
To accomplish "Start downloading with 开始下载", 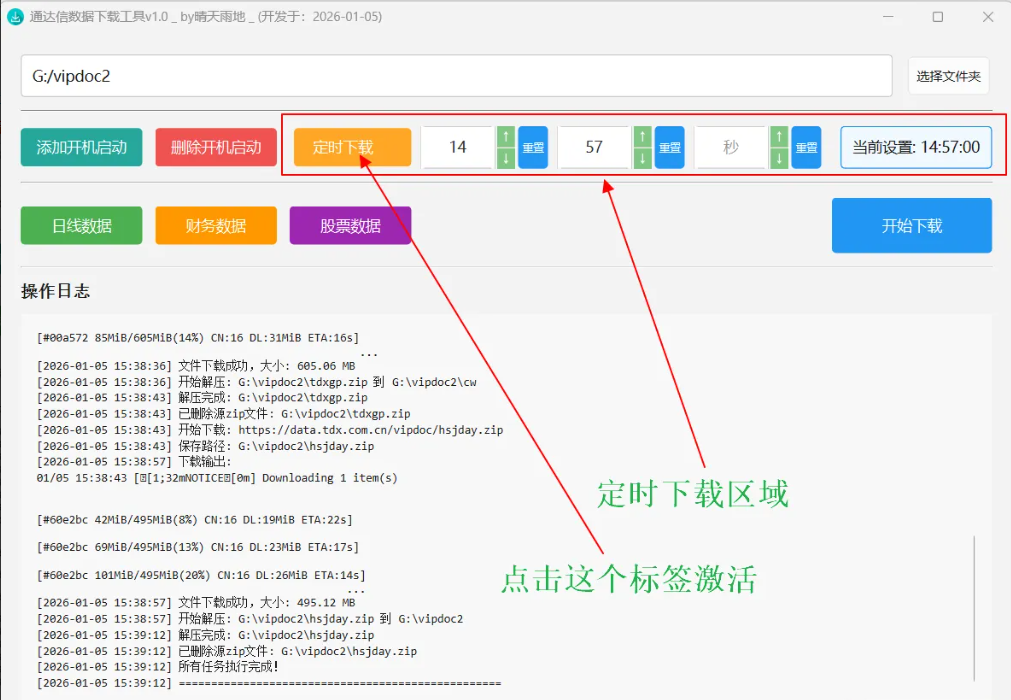I will click(x=911, y=225).
